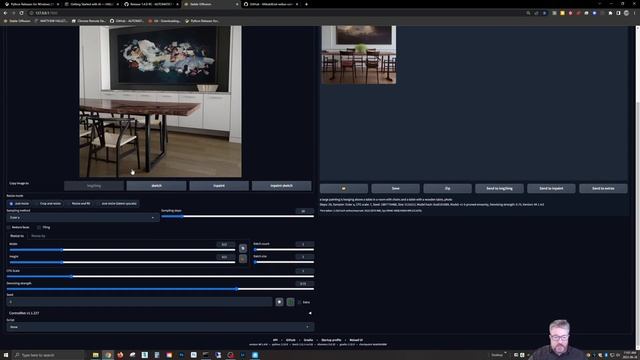The width and height of the screenshot is (640, 360).
Task: Switch to the Resize to tab
Action: coord(17,236)
